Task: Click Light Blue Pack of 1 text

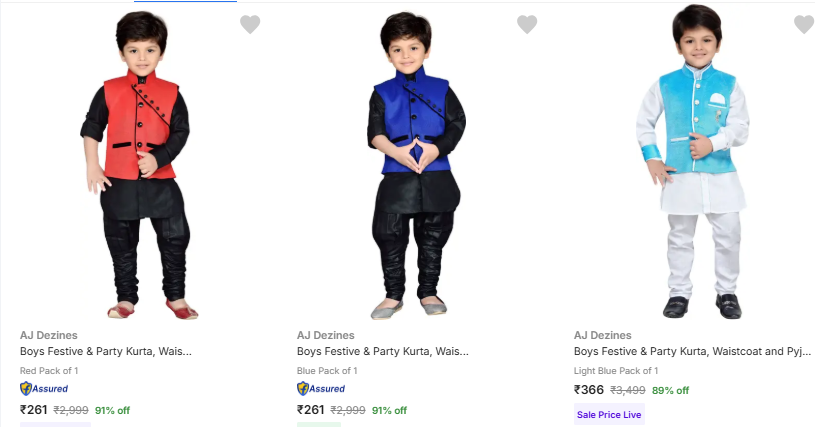Action: 616,371
